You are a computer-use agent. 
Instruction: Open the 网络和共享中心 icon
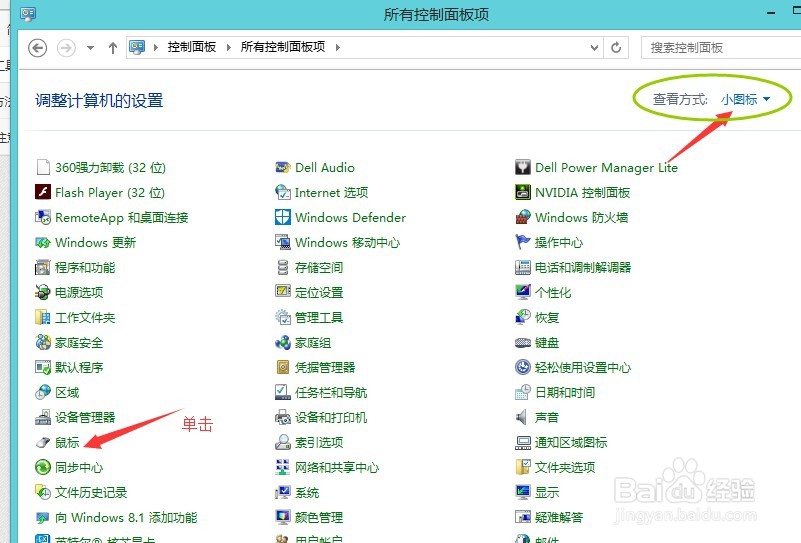click(282, 467)
